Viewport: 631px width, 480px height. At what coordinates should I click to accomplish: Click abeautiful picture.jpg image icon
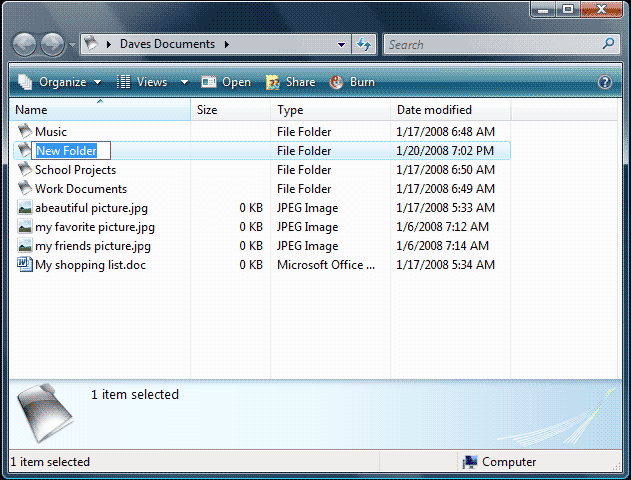click(25, 207)
